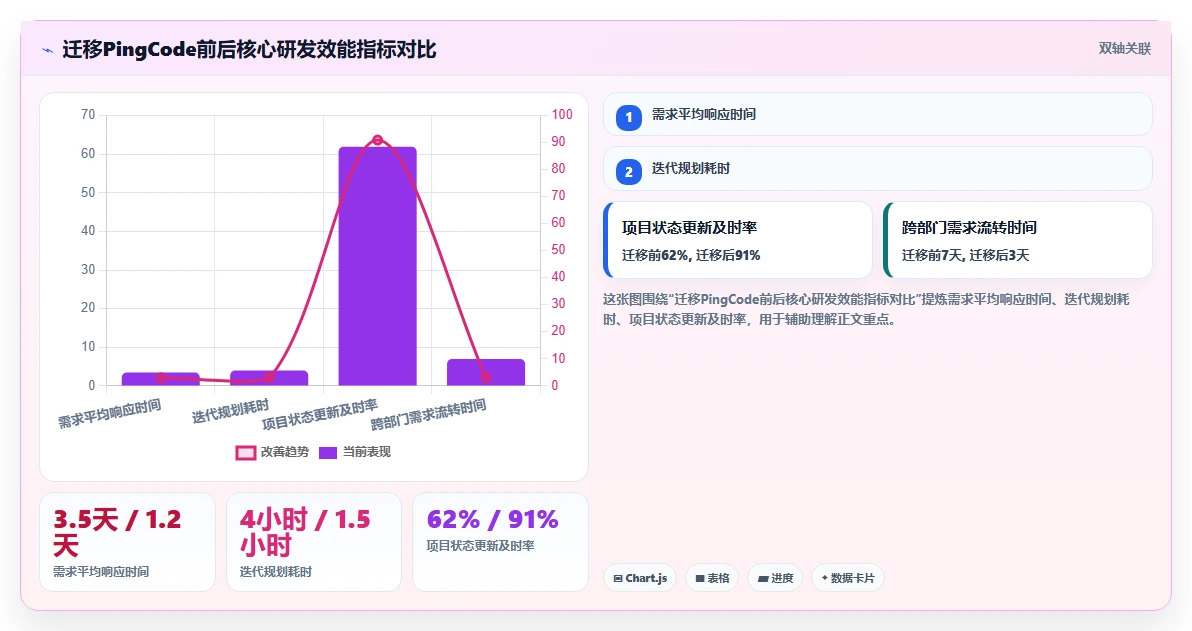Click the 迁移前62%, 迁移后91% text
The width and height of the screenshot is (1192, 631).
(x=691, y=255)
